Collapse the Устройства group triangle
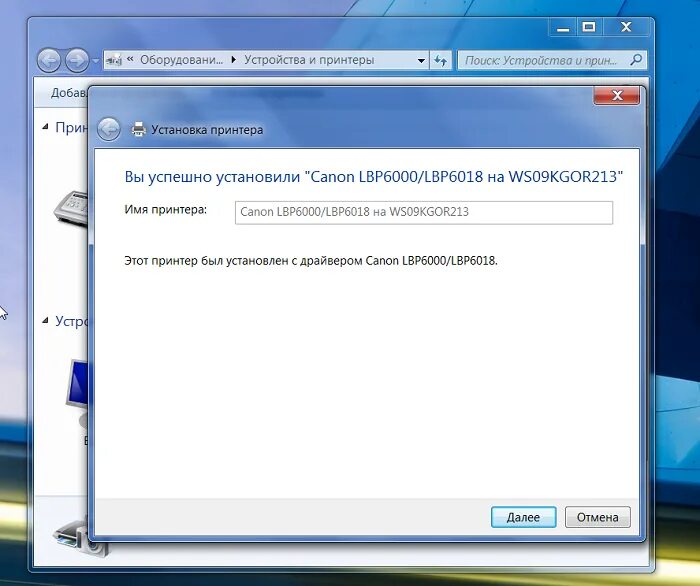The width and height of the screenshot is (700, 586). pos(45,320)
